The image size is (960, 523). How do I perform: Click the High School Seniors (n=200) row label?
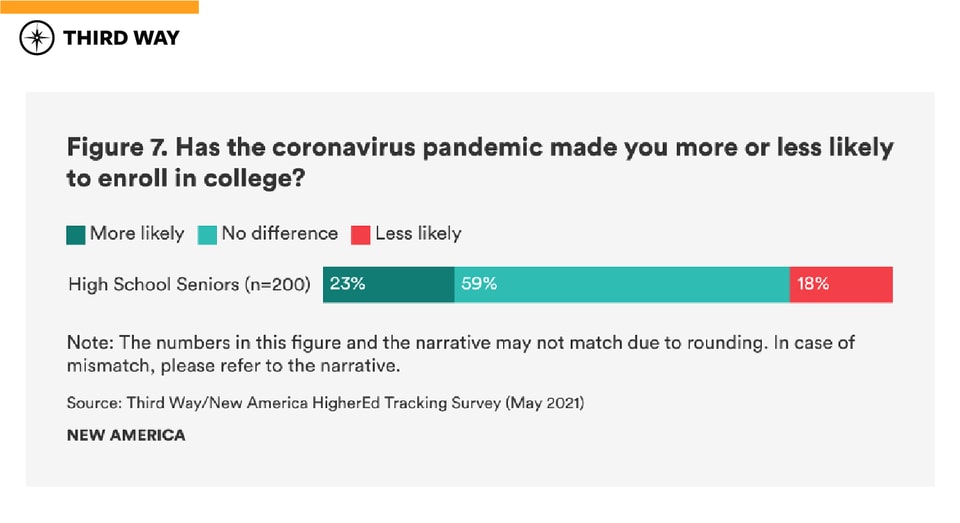click(189, 285)
